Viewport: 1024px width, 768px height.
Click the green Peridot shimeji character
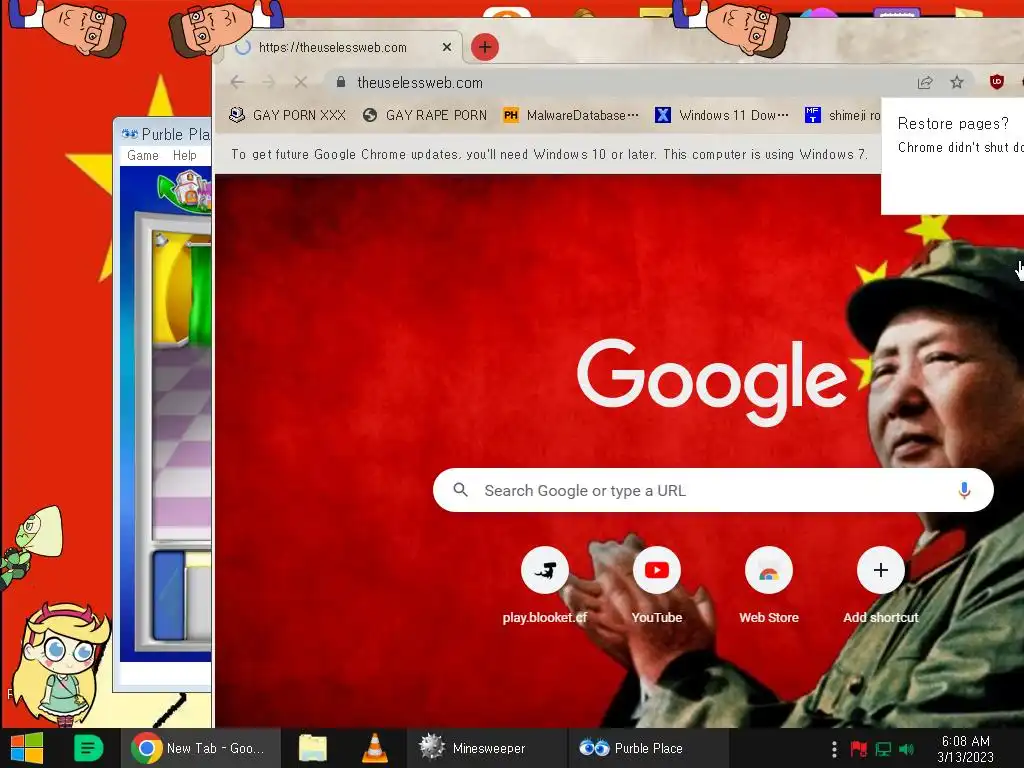coord(29,545)
